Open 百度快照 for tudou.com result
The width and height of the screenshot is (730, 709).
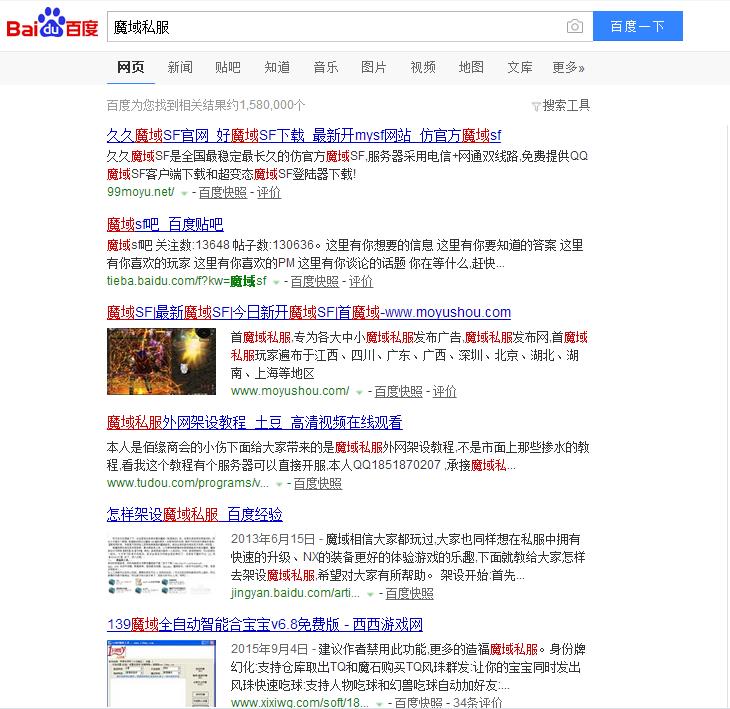click(318, 483)
